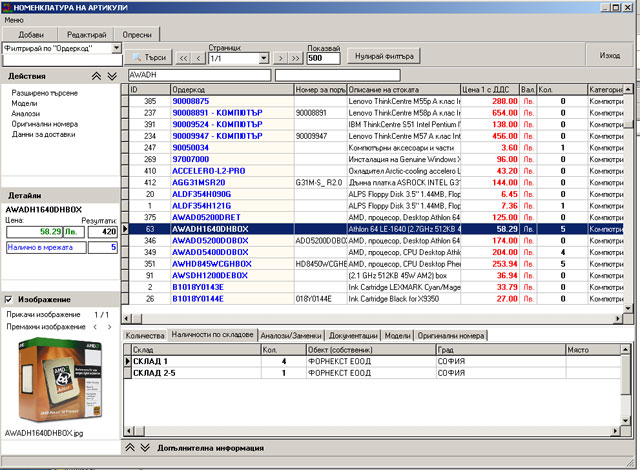Screen dimensions: 640x470
Task: Sort by Описание на стоката column header
Action: pyautogui.click(x=404, y=89)
